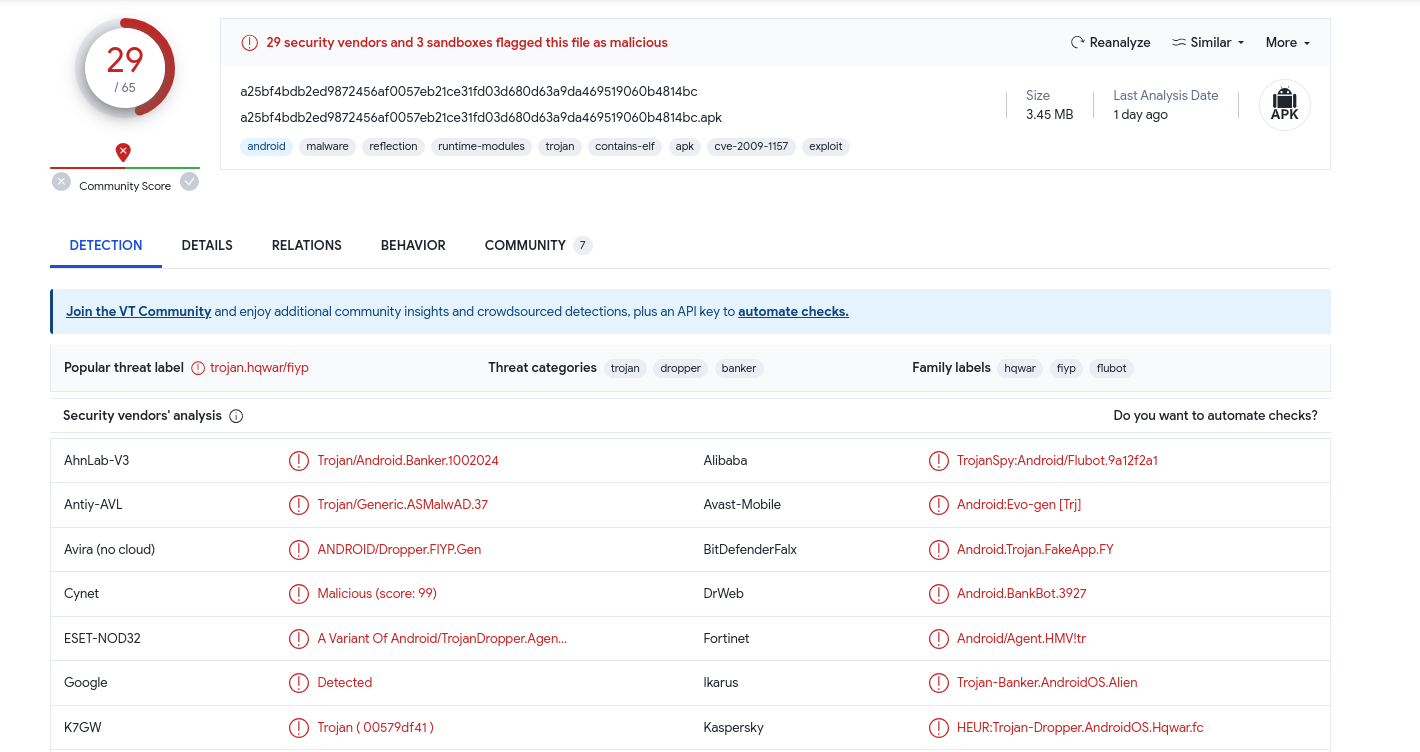Image resolution: width=1420 pixels, height=752 pixels.
Task: Click the .apk file name text
Action: [x=481, y=117]
